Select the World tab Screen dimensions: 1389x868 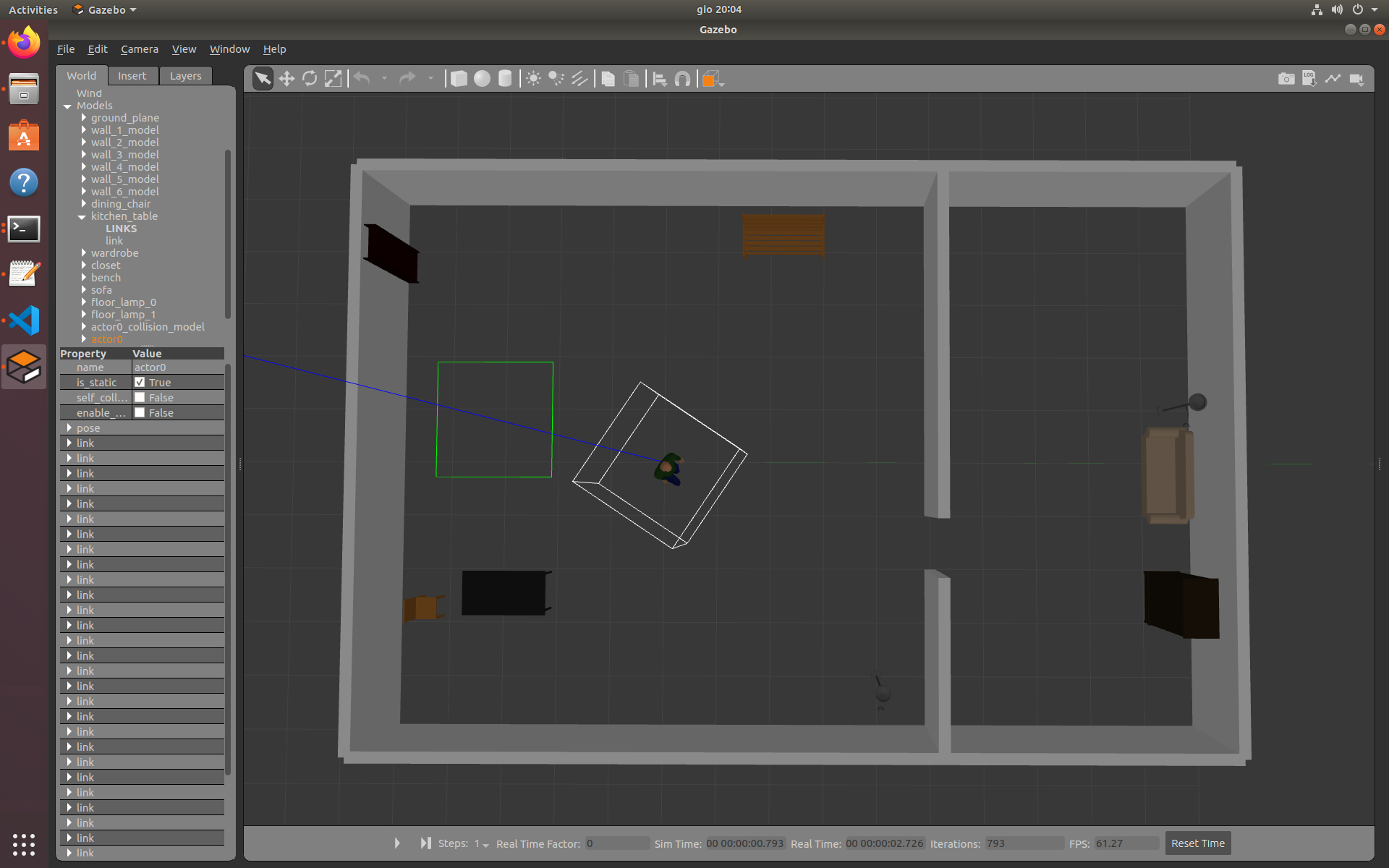click(x=82, y=76)
